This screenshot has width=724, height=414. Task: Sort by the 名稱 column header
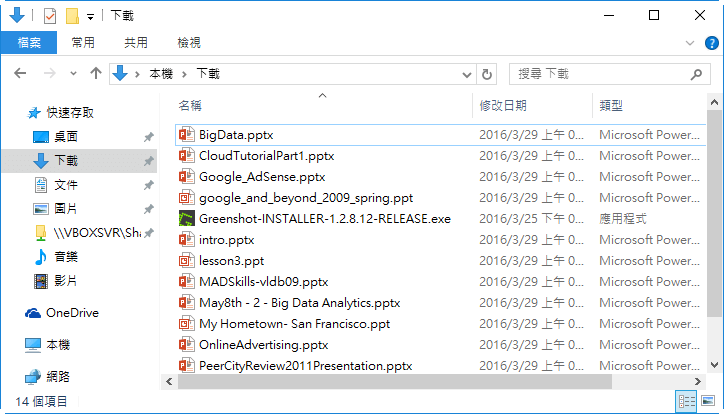(x=190, y=106)
